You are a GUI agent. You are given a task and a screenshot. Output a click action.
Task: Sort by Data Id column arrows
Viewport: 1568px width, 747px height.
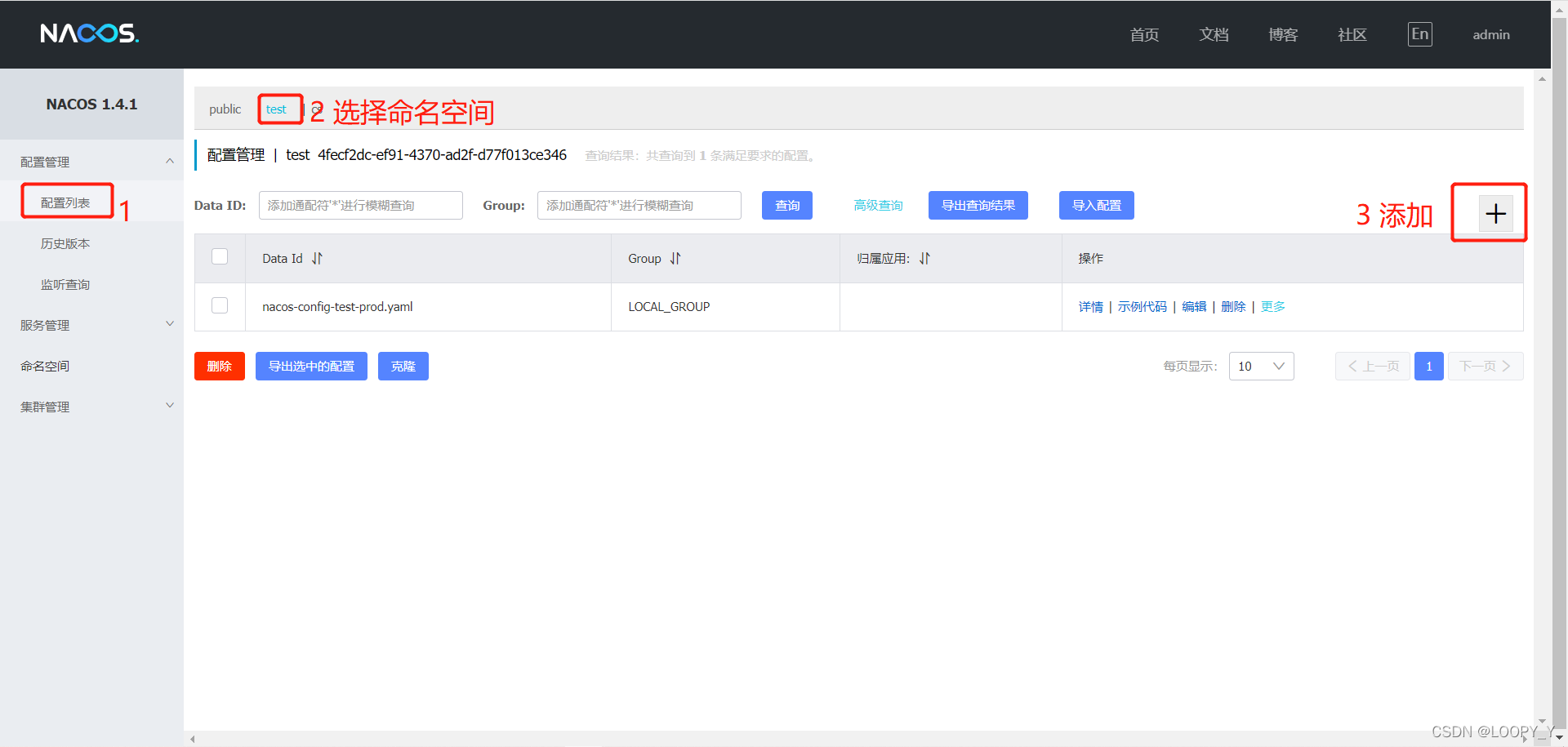317,259
